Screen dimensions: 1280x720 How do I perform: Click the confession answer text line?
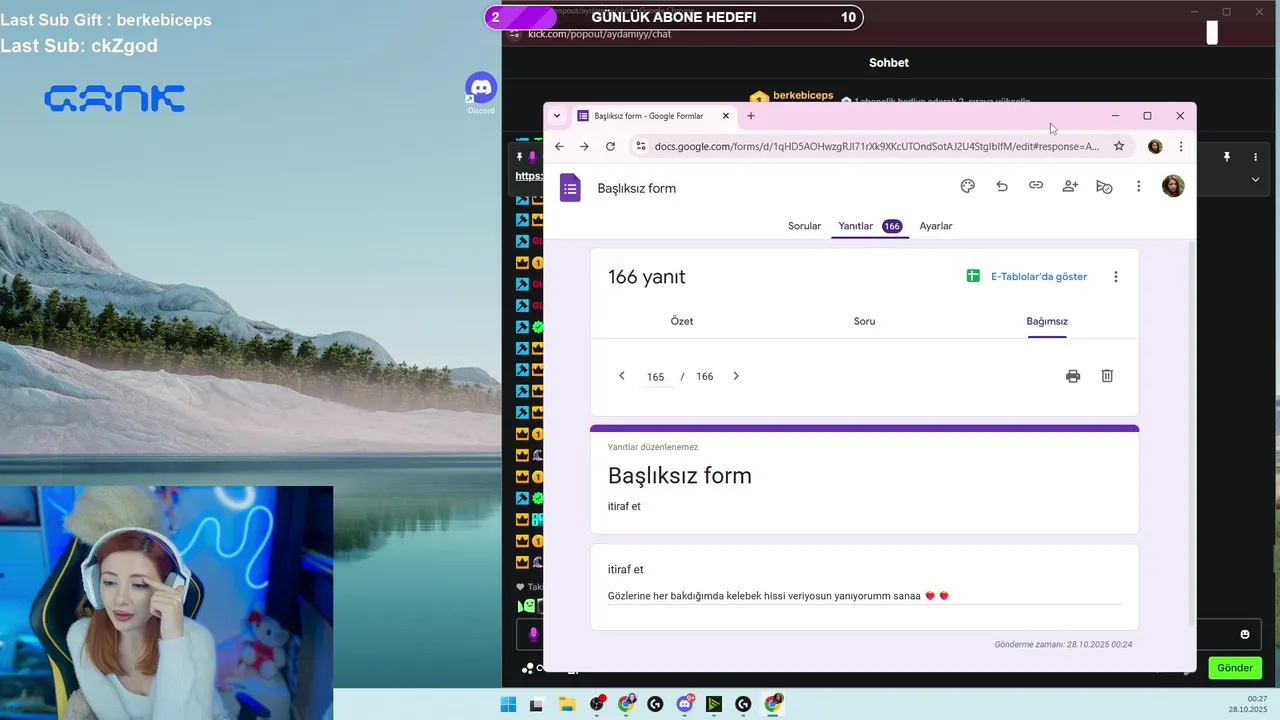[x=864, y=596]
